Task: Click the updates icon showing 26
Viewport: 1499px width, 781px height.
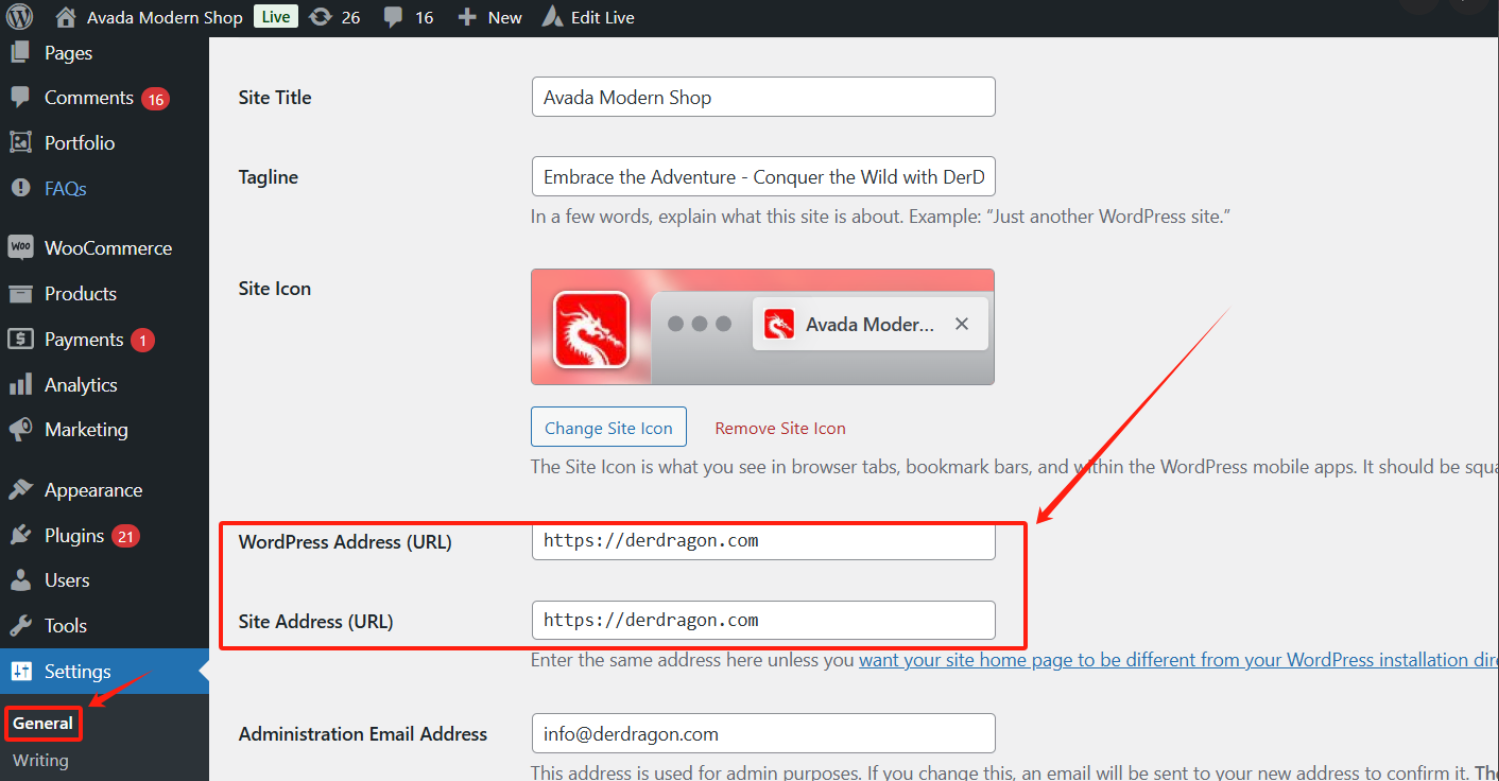Action: 321,17
